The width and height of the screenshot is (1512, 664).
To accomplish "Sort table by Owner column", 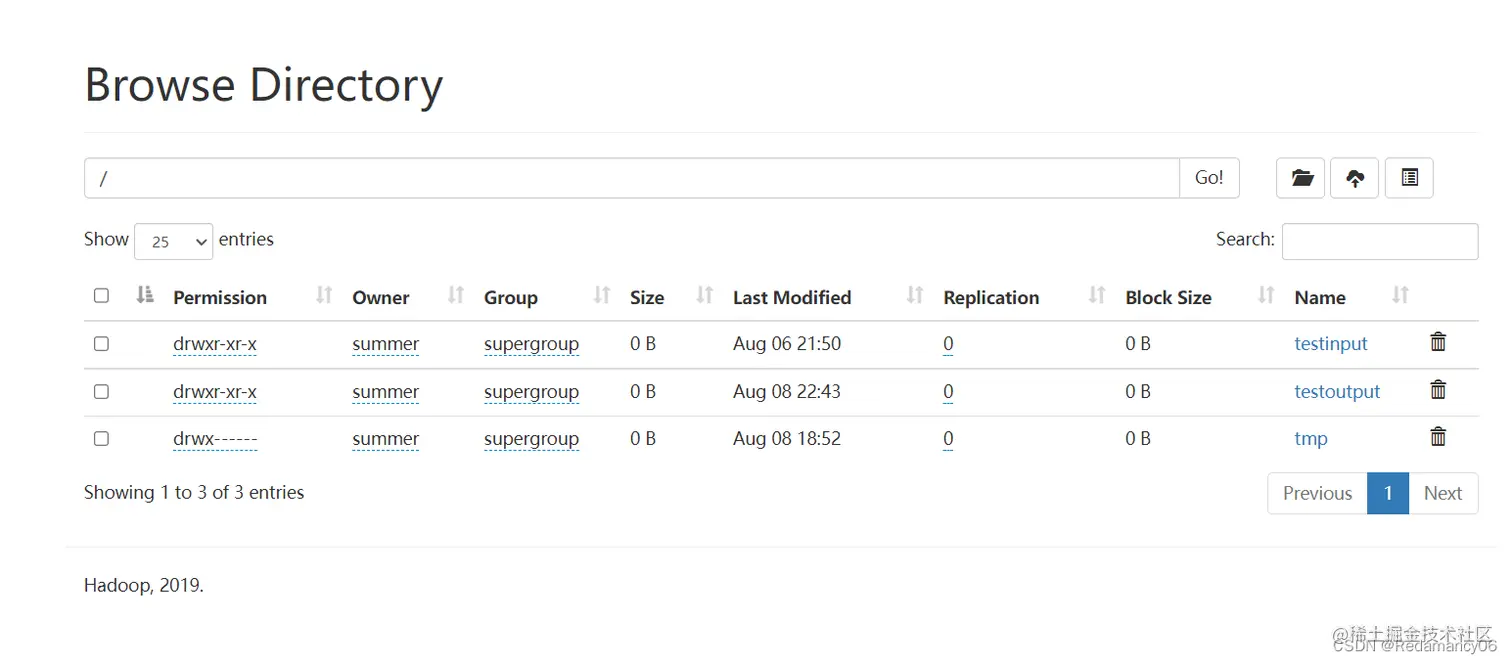I will coord(456,295).
